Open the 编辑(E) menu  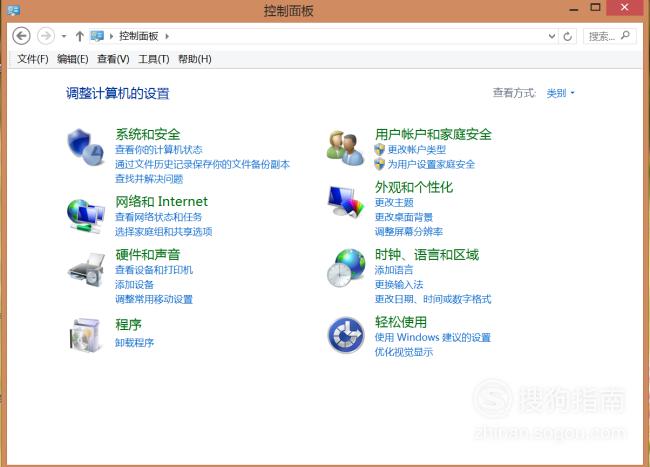tap(73, 59)
